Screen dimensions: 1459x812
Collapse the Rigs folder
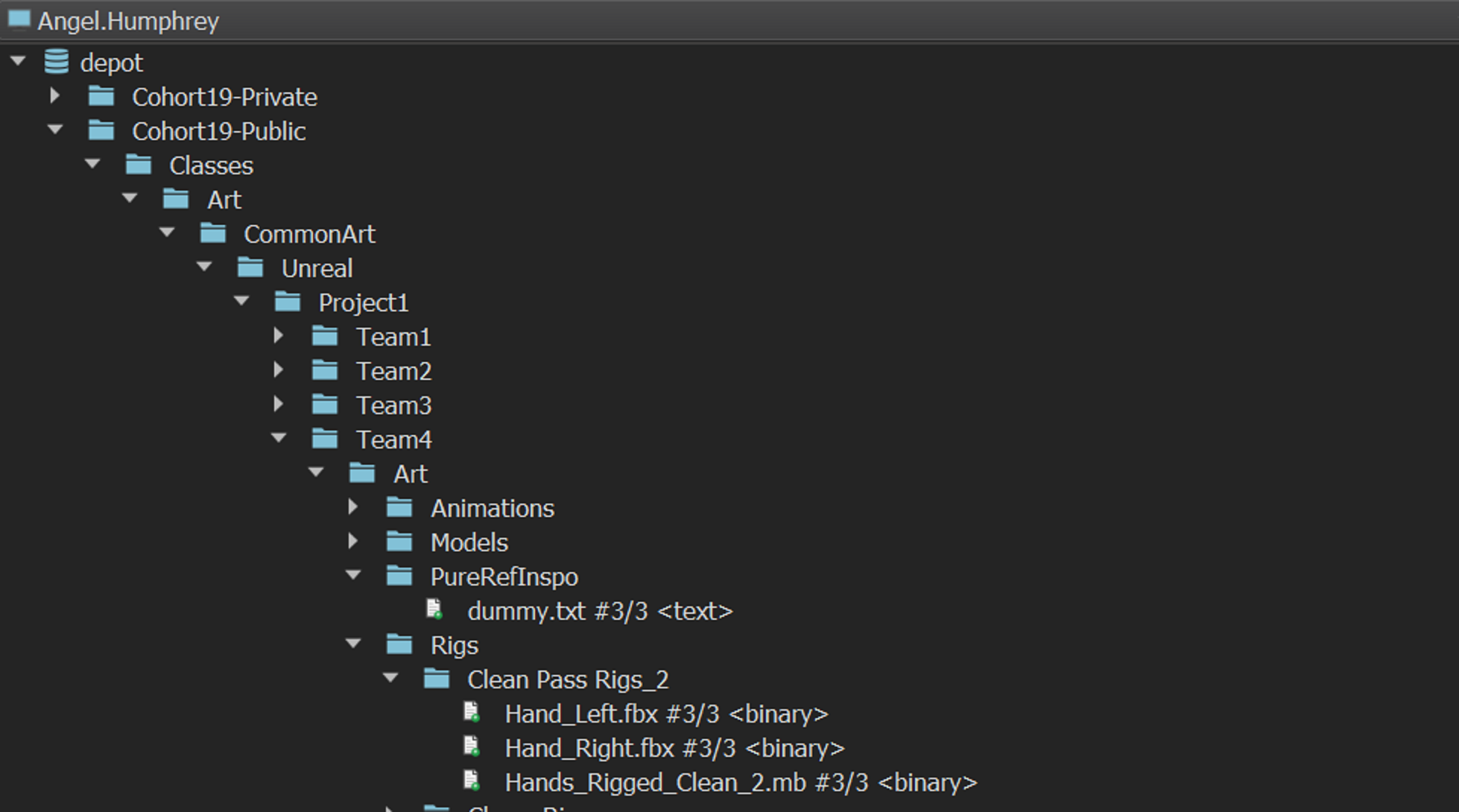click(353, 644)
